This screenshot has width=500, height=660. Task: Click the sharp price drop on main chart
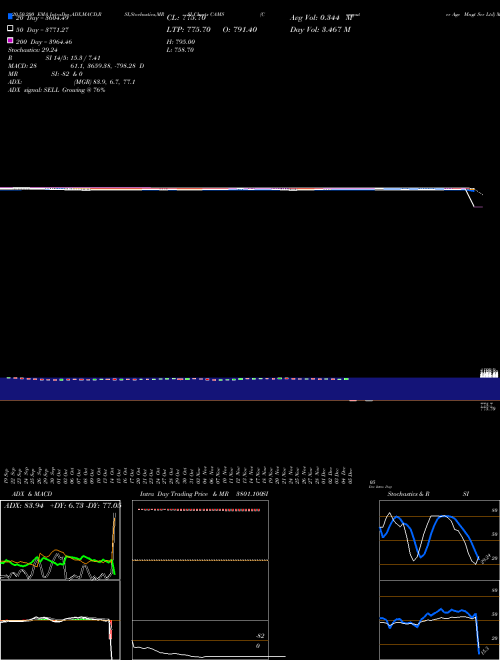471,198
